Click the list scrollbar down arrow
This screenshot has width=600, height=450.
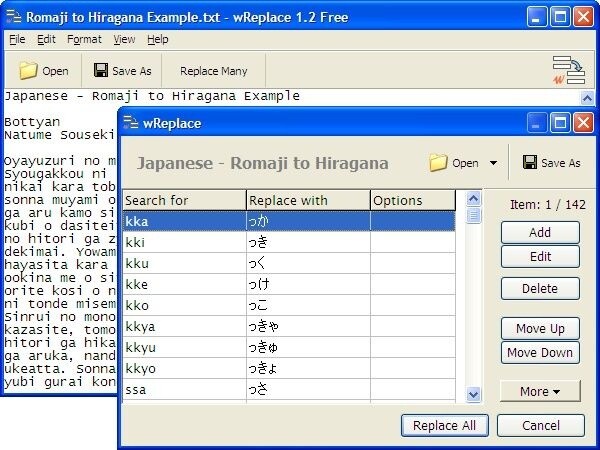click(x=474, y=394)
